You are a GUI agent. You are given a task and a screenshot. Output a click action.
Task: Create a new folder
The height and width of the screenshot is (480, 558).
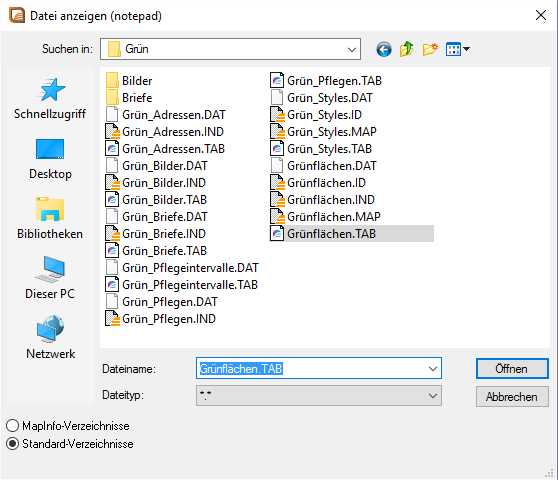(x=430, y=49)
